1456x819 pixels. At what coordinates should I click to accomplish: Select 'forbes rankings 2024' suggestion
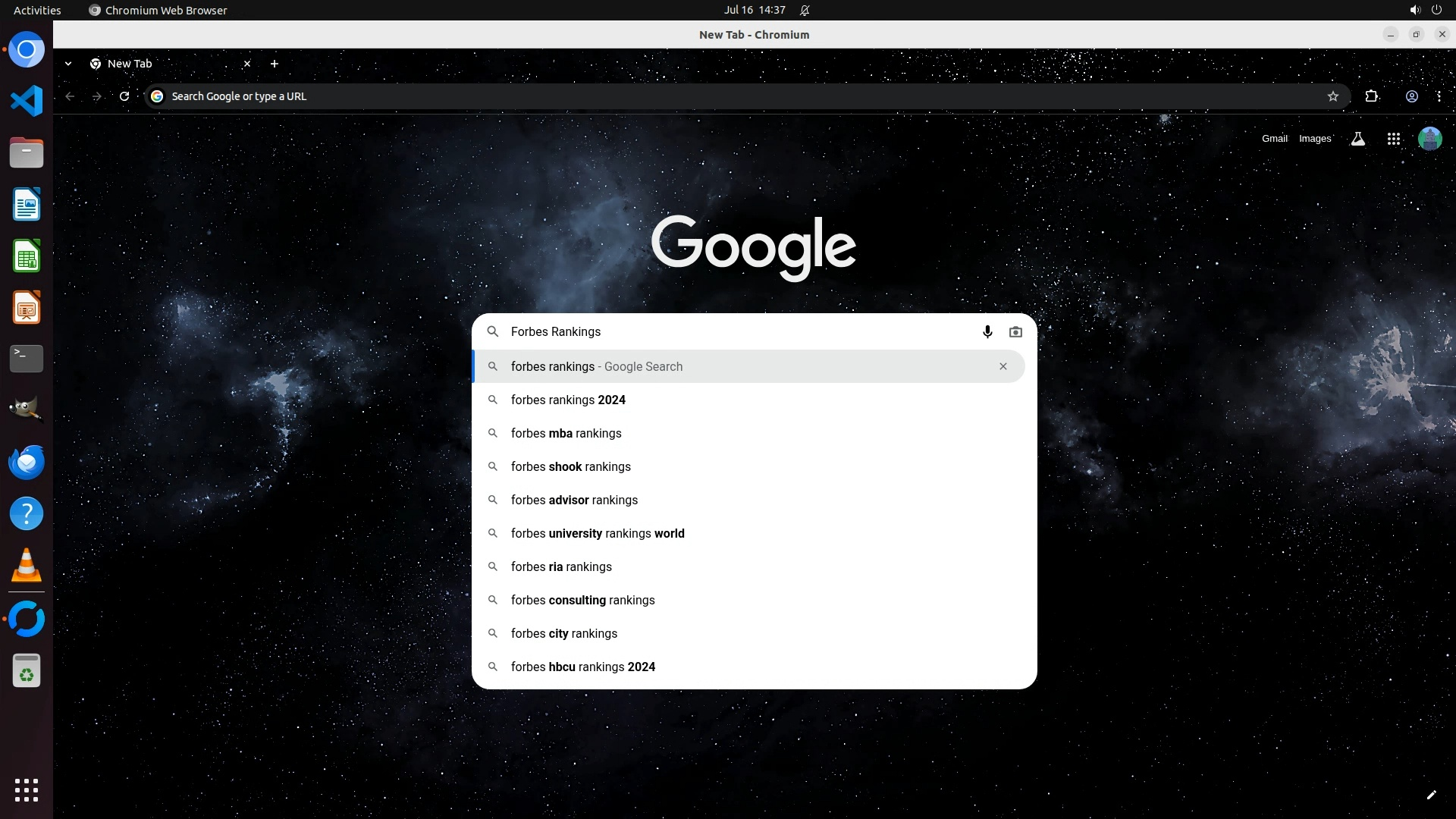[x=568, y=400]
